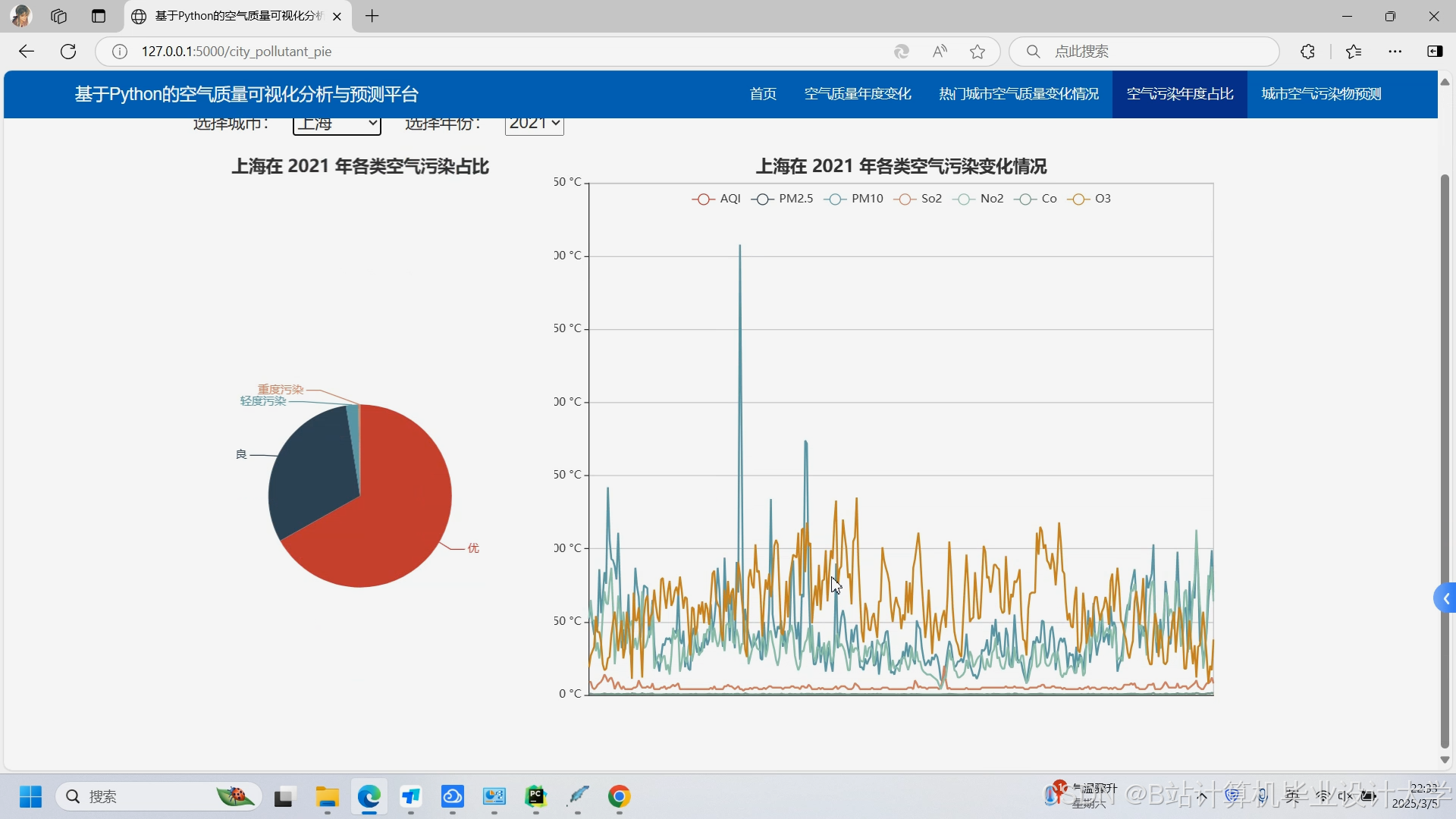This screenshot has height=819, width=1456.
Task: Add page to favorites star icon
Action: 977,52
